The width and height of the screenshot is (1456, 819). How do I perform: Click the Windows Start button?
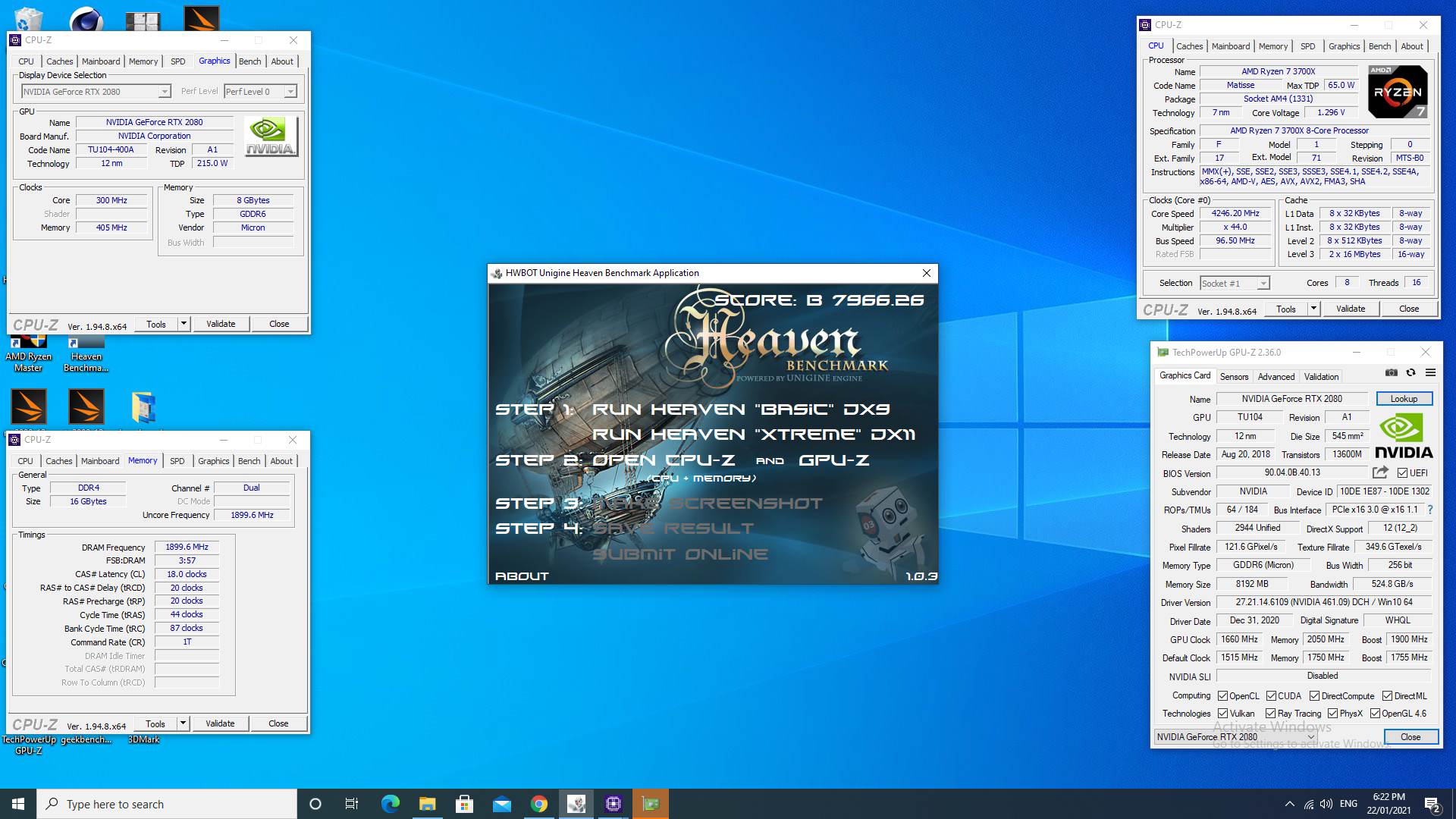point(18,804)
